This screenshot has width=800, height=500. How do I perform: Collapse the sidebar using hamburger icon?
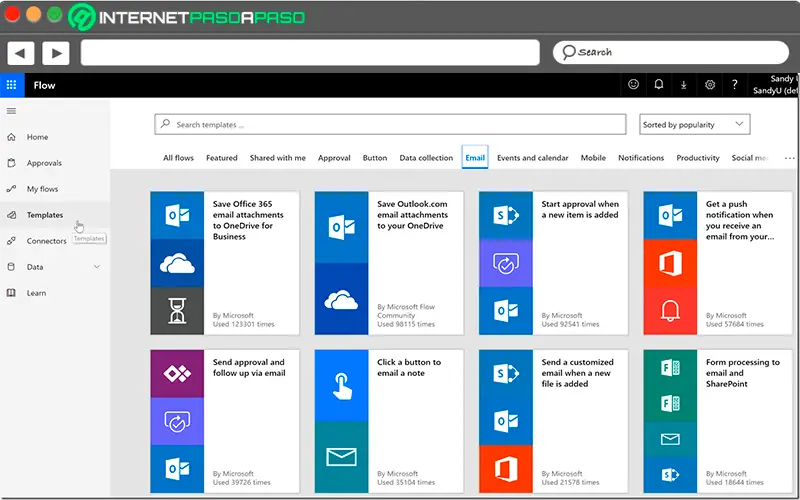coord(11,111)
